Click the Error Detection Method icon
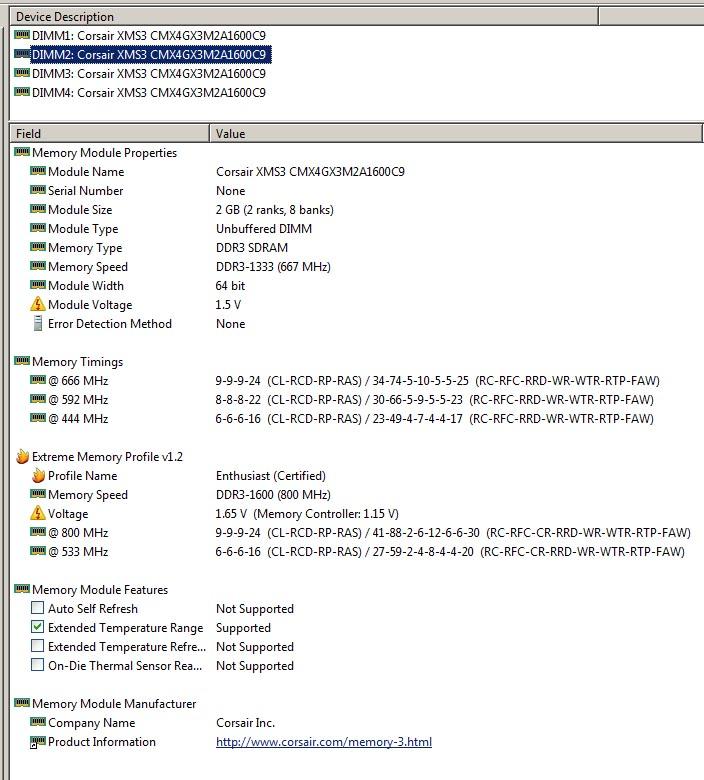The image size is (704, 780). tap(38, 323)
